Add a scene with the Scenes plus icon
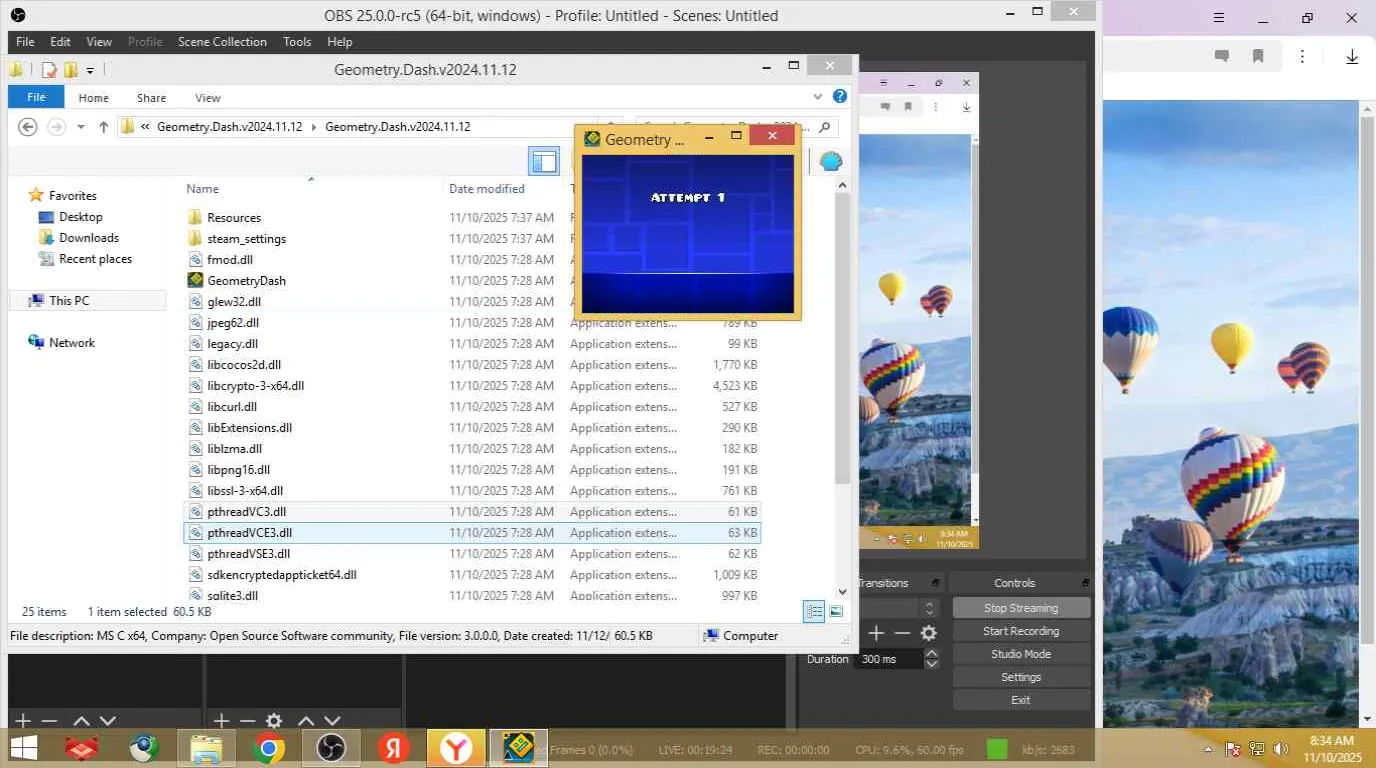The image size is (1376, 768). click(23, 721)
